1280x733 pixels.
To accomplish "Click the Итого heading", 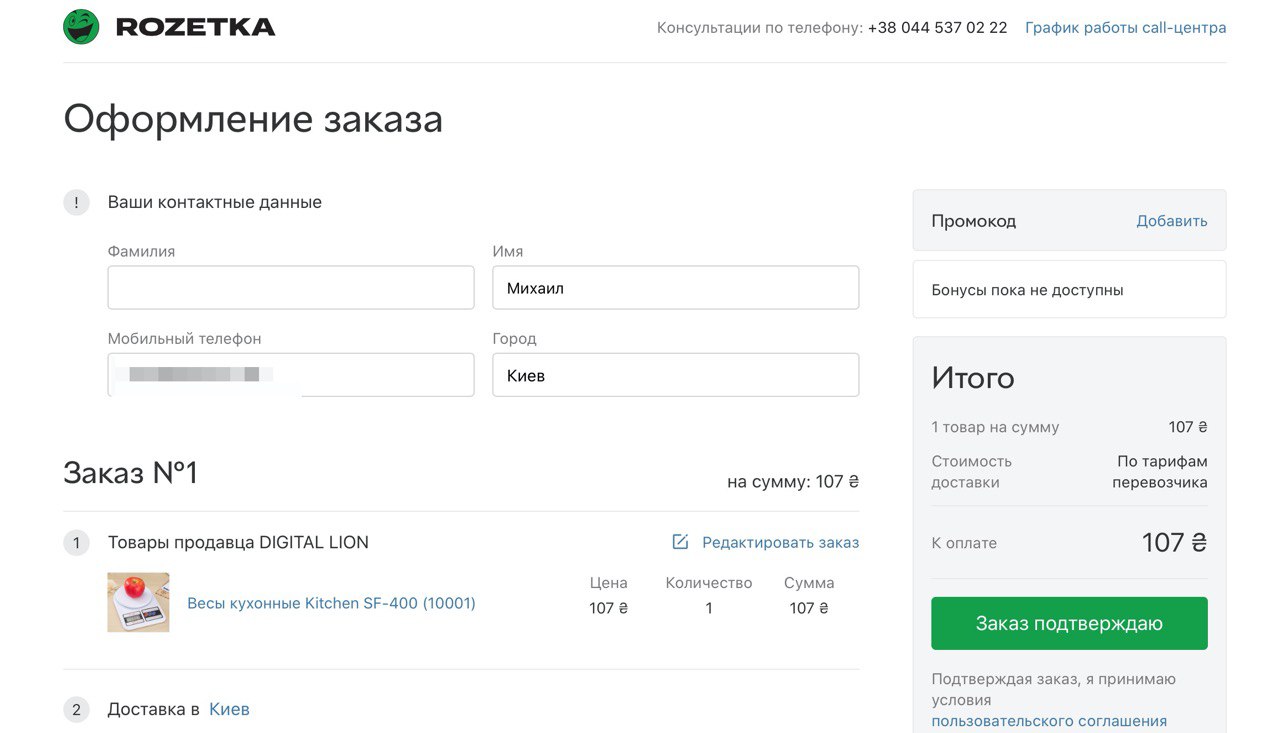I will [x=973, y=378].
